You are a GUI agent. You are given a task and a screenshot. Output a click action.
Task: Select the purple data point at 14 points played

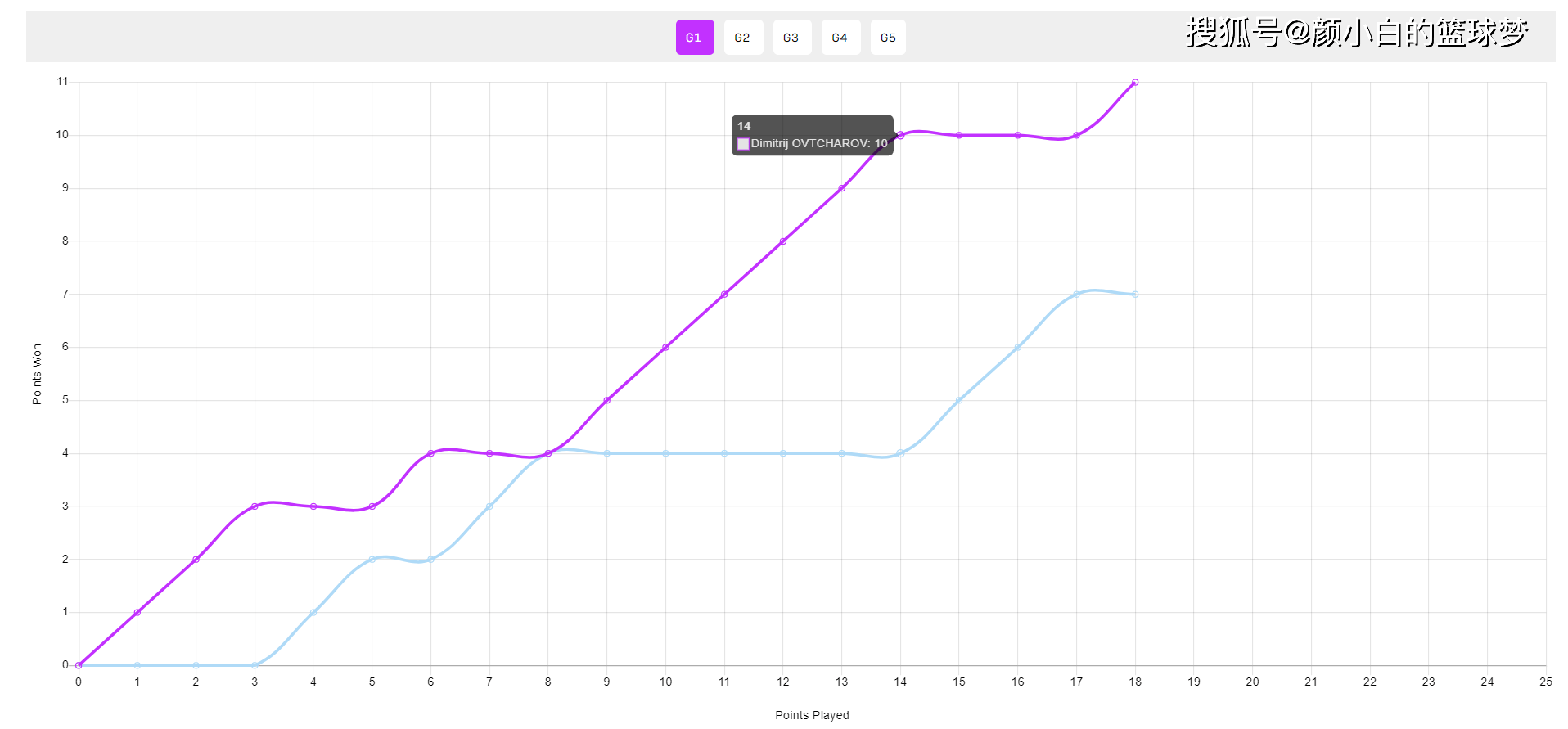[900, 135]
